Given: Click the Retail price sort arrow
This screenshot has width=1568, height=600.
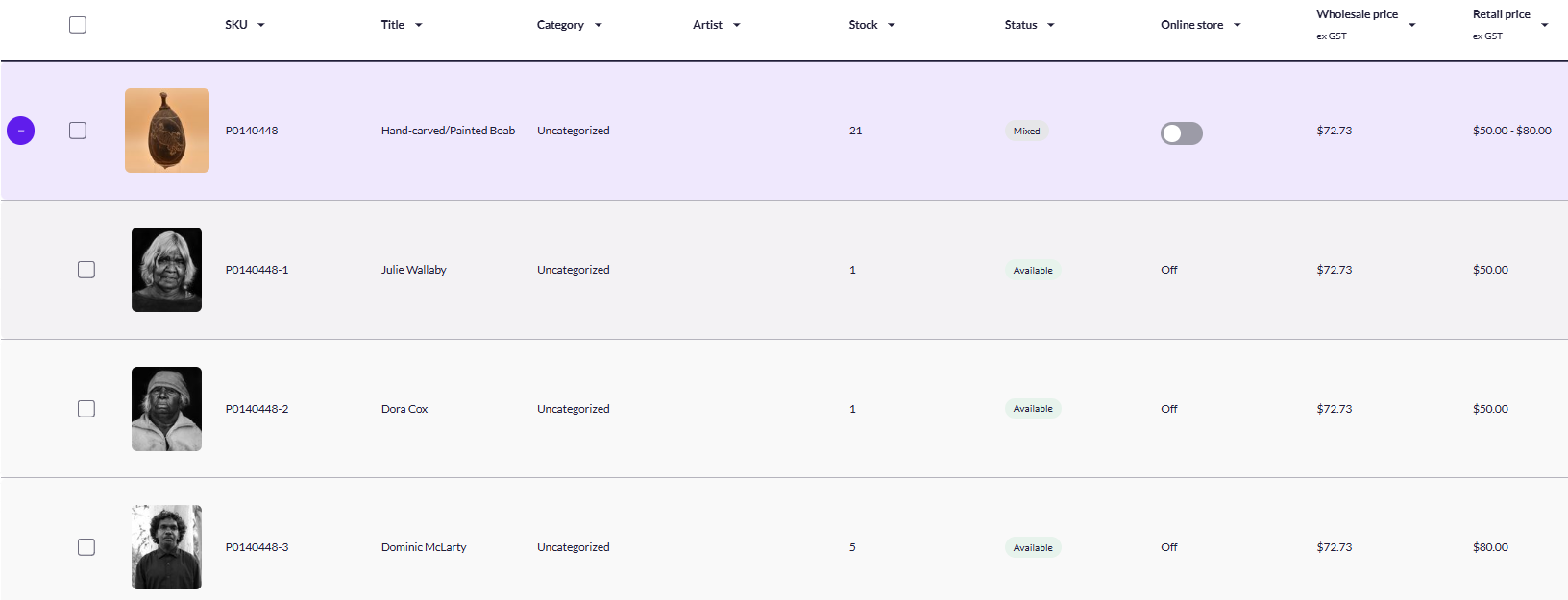Looking at the screenshot, I should pos(1544,26).
